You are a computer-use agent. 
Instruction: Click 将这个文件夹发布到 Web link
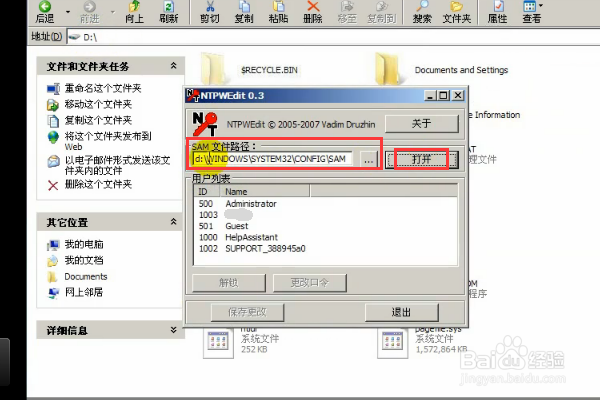tap(108, 141)
